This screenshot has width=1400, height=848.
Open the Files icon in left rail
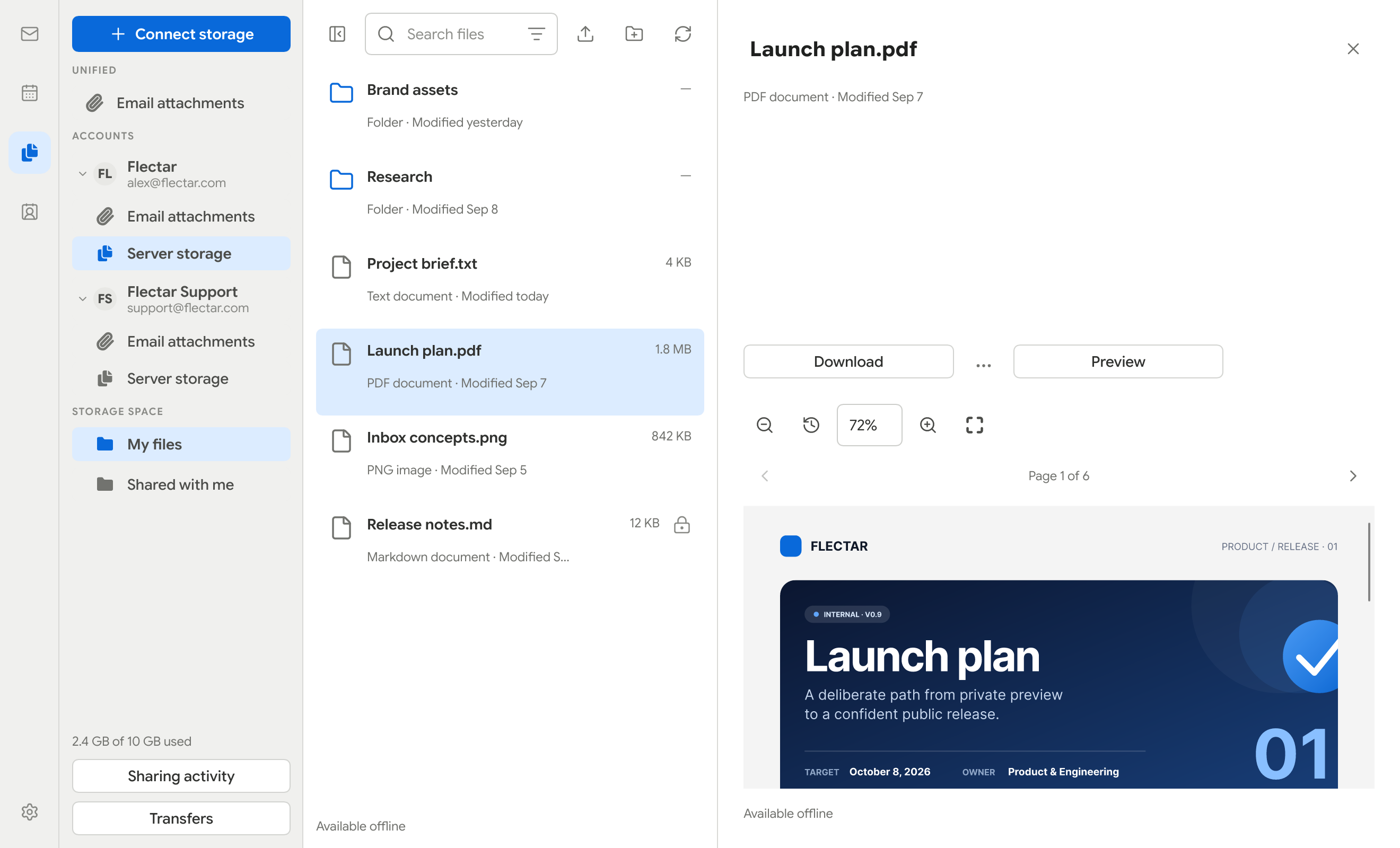30,153
